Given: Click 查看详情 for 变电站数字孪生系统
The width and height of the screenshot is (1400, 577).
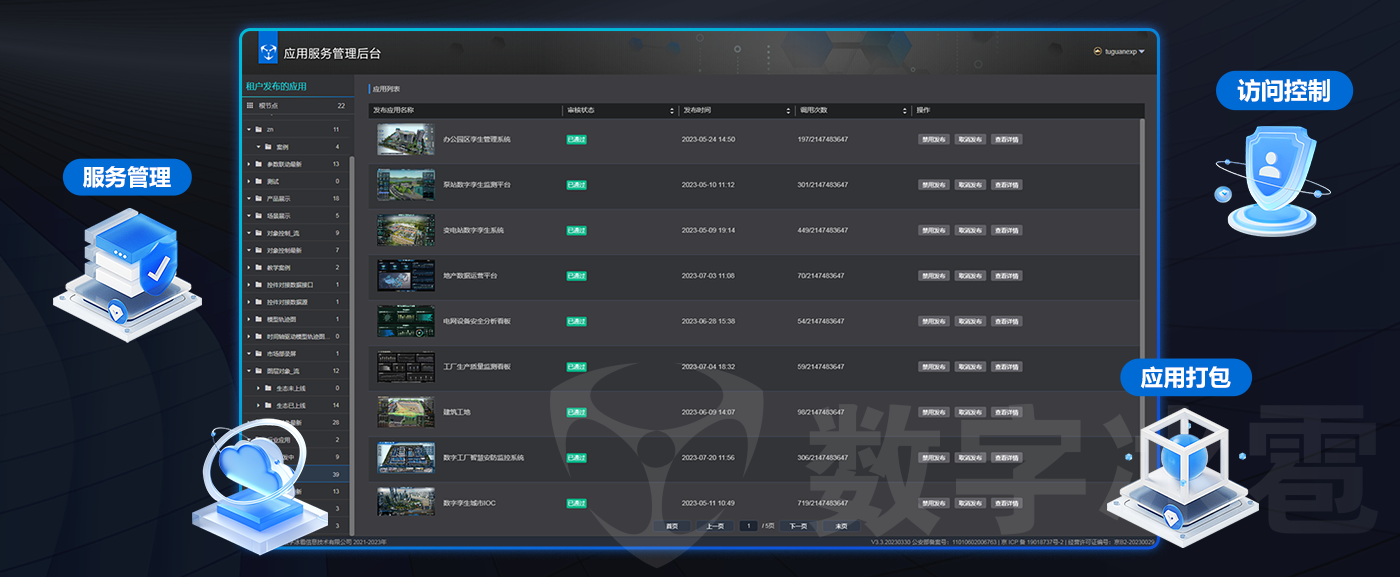Looking at the screenshot, I should tap(1007, 231).
